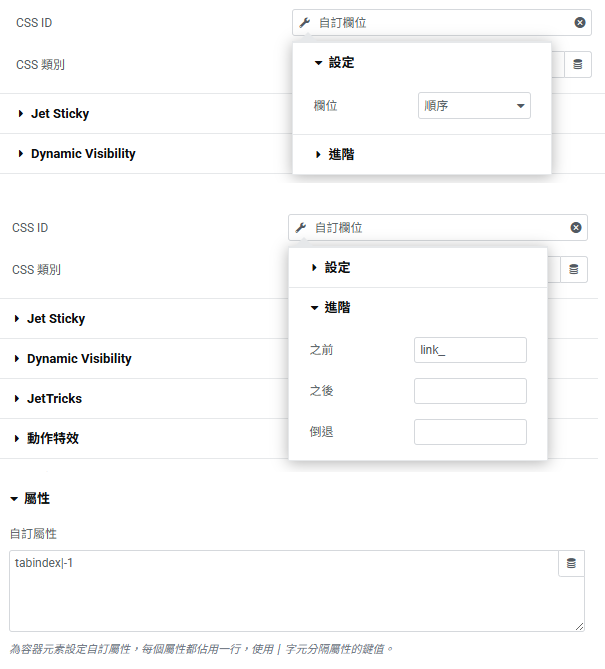Click the wrench icon in the upper CSS ID field
This screenshot has width=605, height=669.
[305, 23]
